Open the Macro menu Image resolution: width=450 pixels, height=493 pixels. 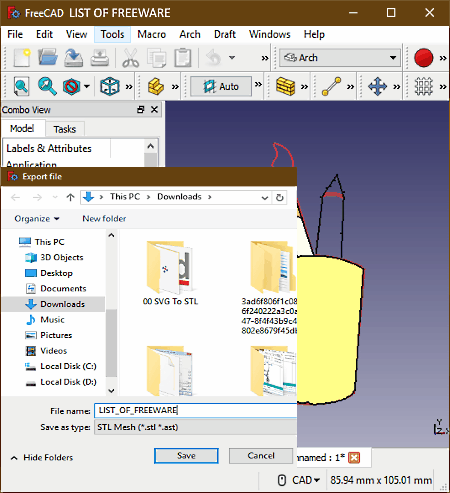pos(152,34)
